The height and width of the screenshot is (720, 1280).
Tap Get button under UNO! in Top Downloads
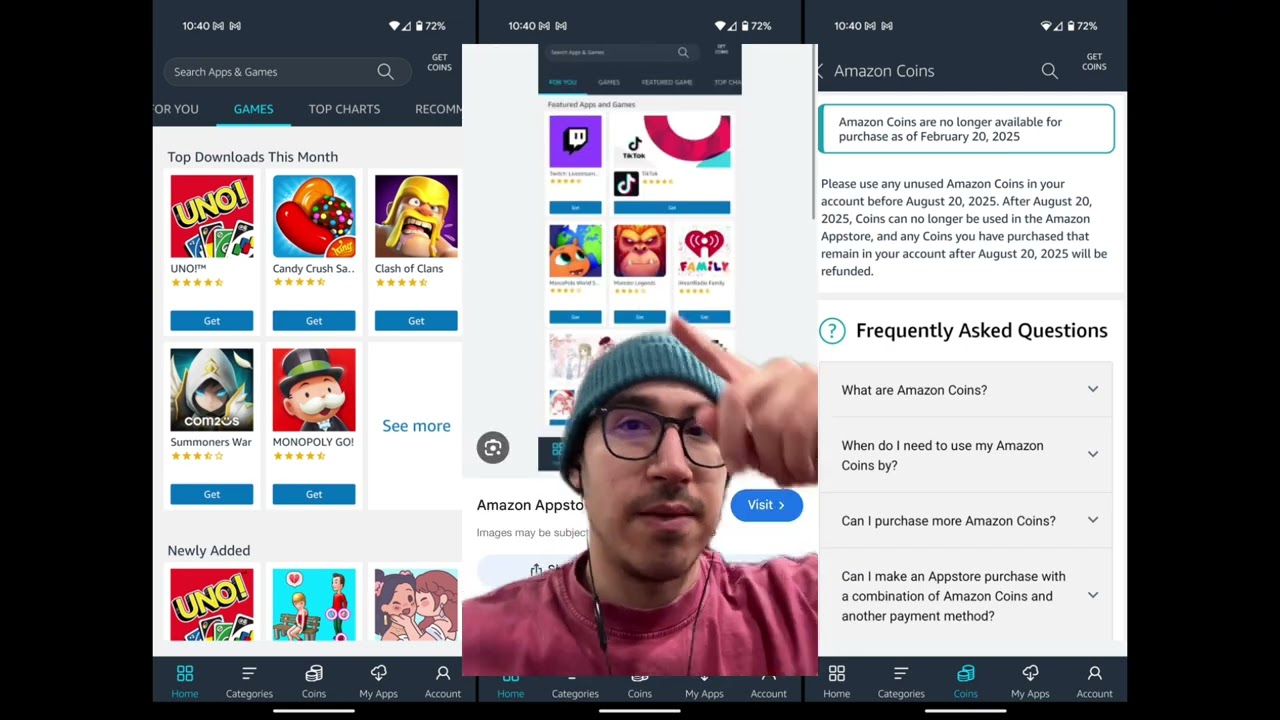(x=212, y=321)
